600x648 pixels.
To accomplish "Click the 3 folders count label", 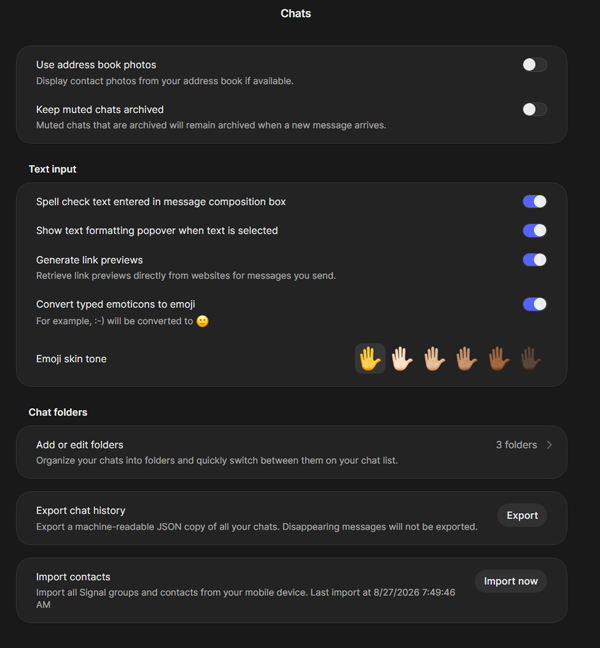I will tap(517, 445).
